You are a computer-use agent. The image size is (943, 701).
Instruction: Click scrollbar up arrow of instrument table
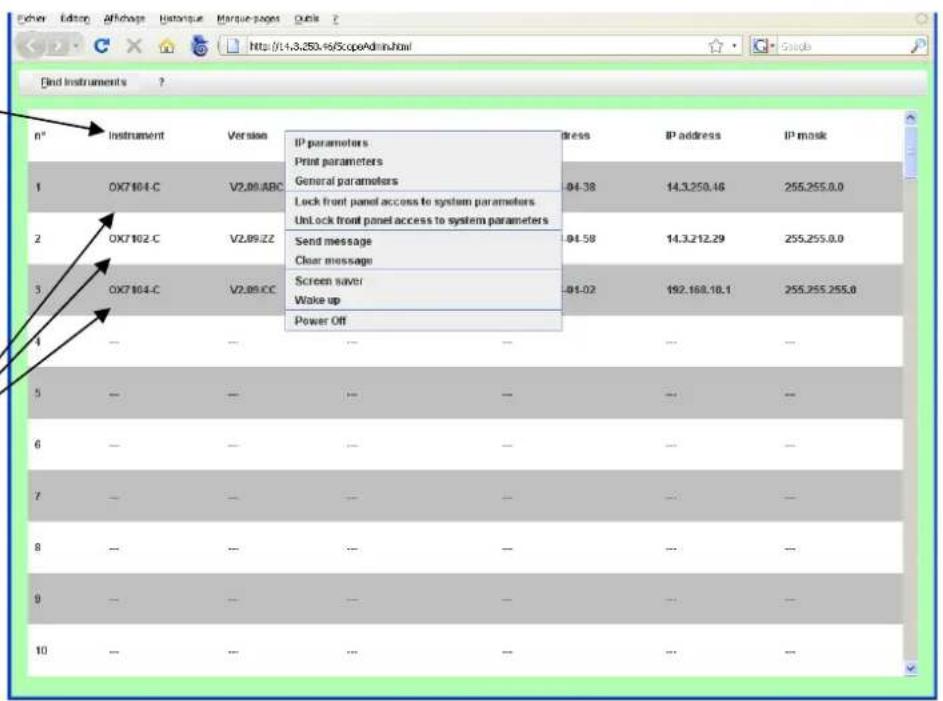[910, 118]
